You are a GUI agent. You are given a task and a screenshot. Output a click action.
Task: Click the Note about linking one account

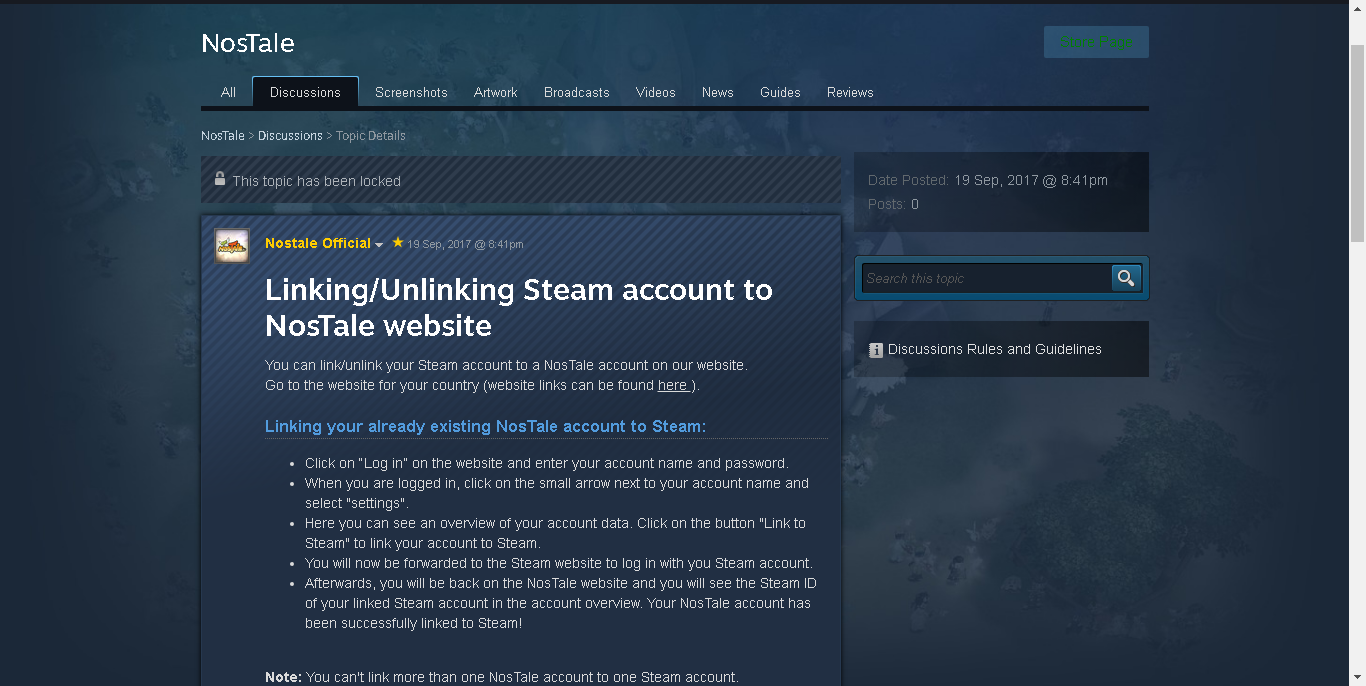click(502, 677)
